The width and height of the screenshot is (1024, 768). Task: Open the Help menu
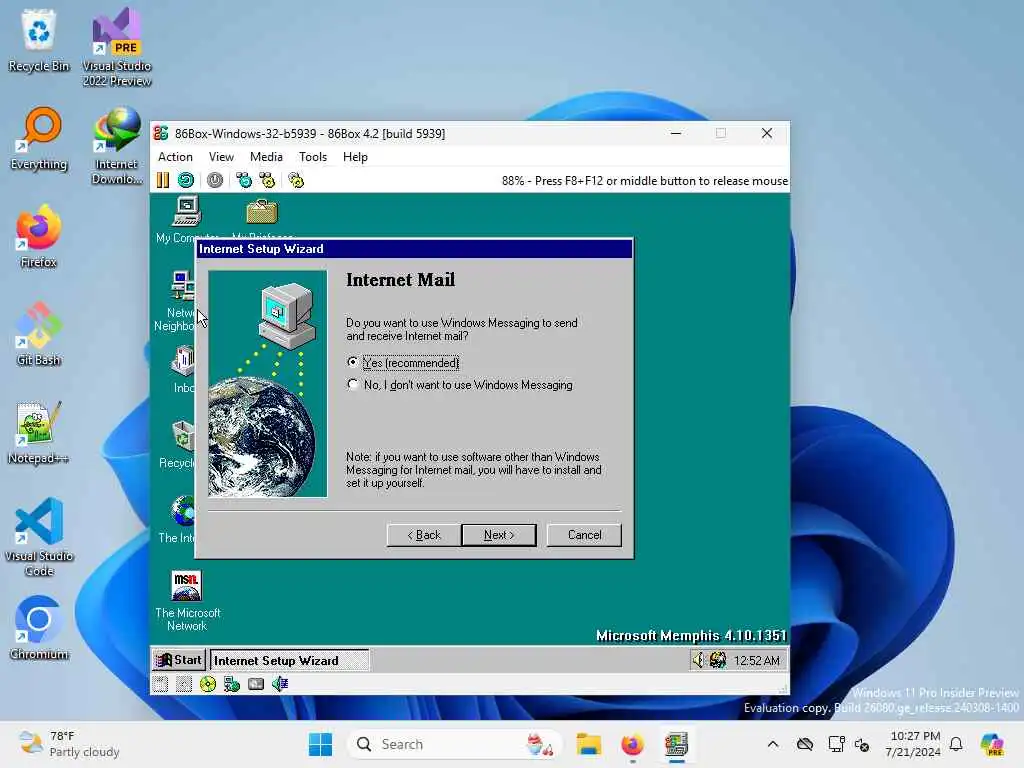click(355, 157)
